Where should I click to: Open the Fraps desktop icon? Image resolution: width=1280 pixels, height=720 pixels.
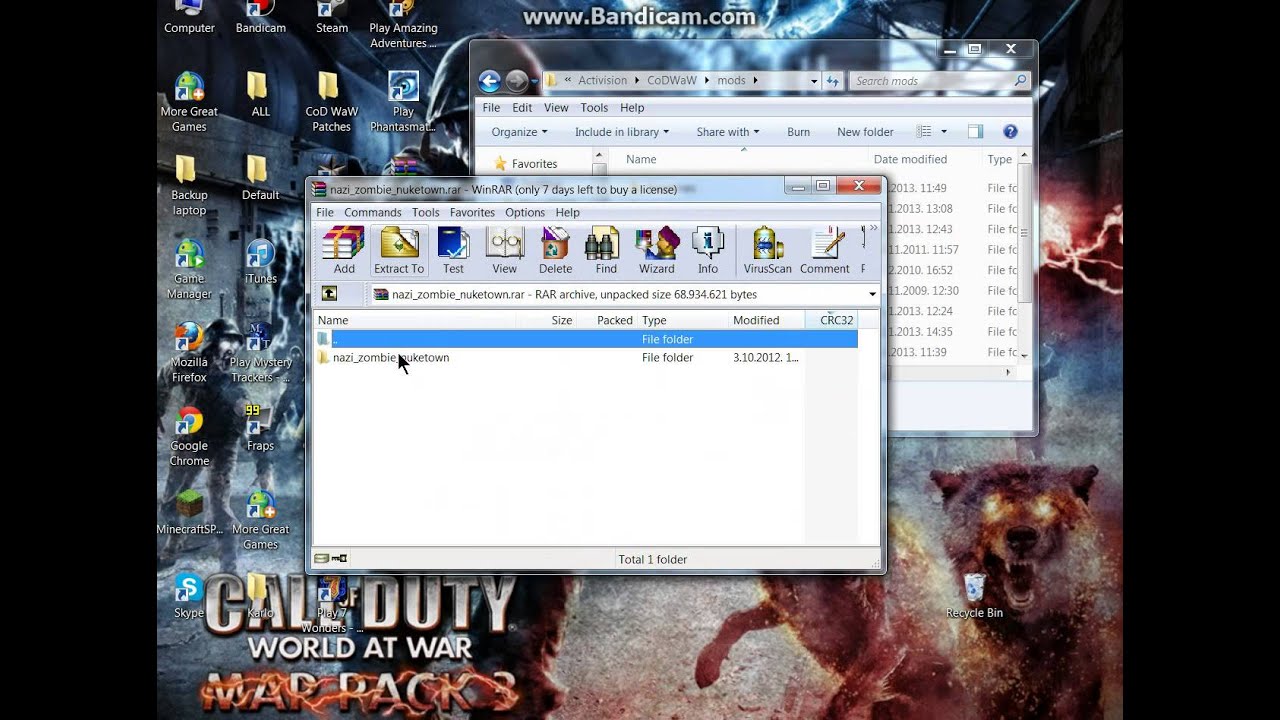pyautogui.click(x=260, y=428)
